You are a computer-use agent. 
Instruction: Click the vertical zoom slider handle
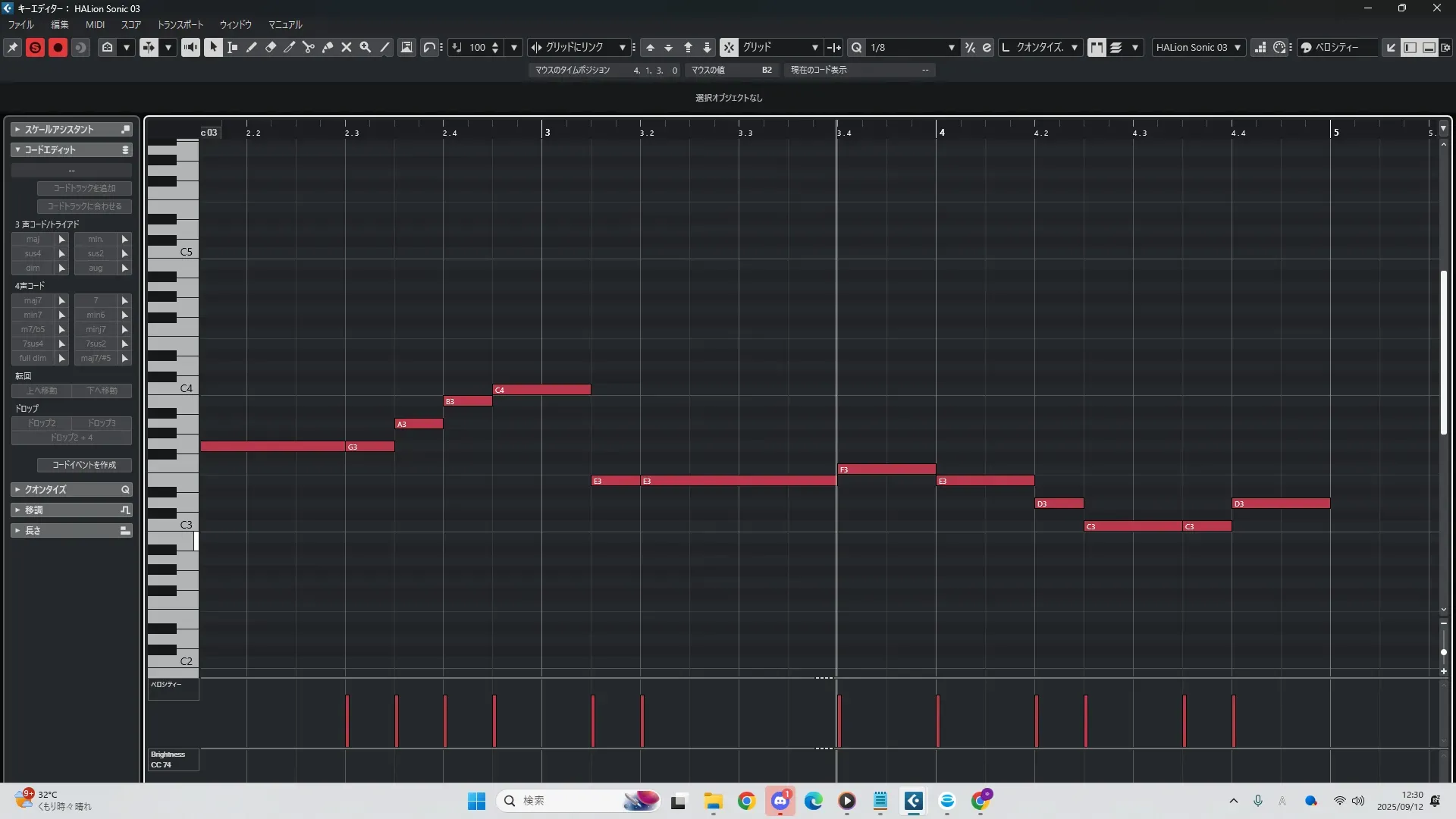1443,652
